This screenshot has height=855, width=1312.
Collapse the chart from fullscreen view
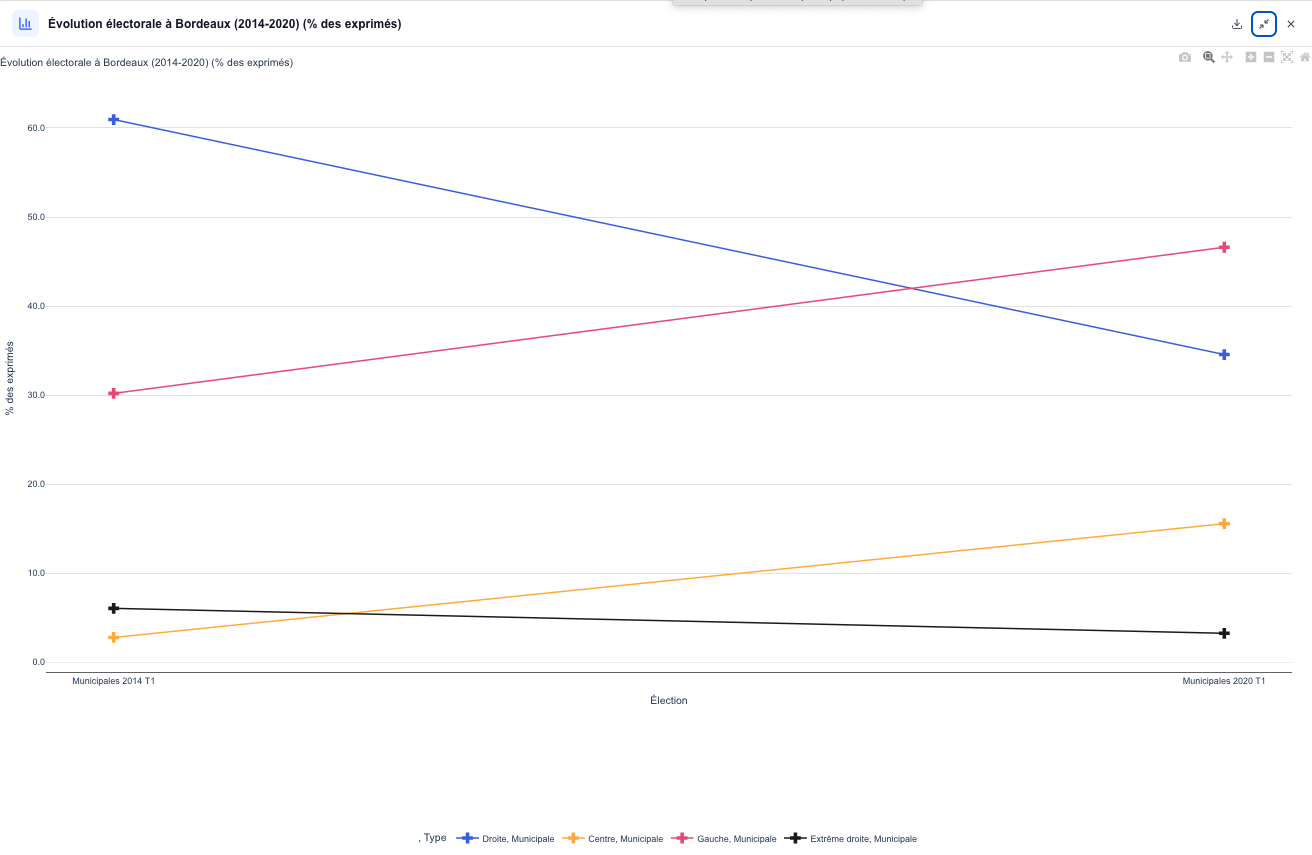(1264, 24)
